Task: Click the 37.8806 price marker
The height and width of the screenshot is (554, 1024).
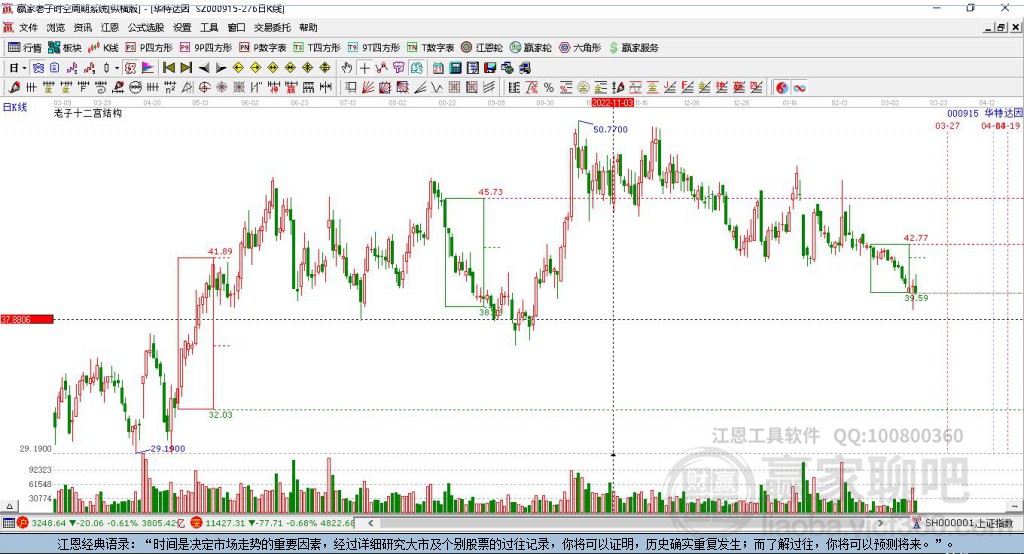Action: (x=27, y=319)
